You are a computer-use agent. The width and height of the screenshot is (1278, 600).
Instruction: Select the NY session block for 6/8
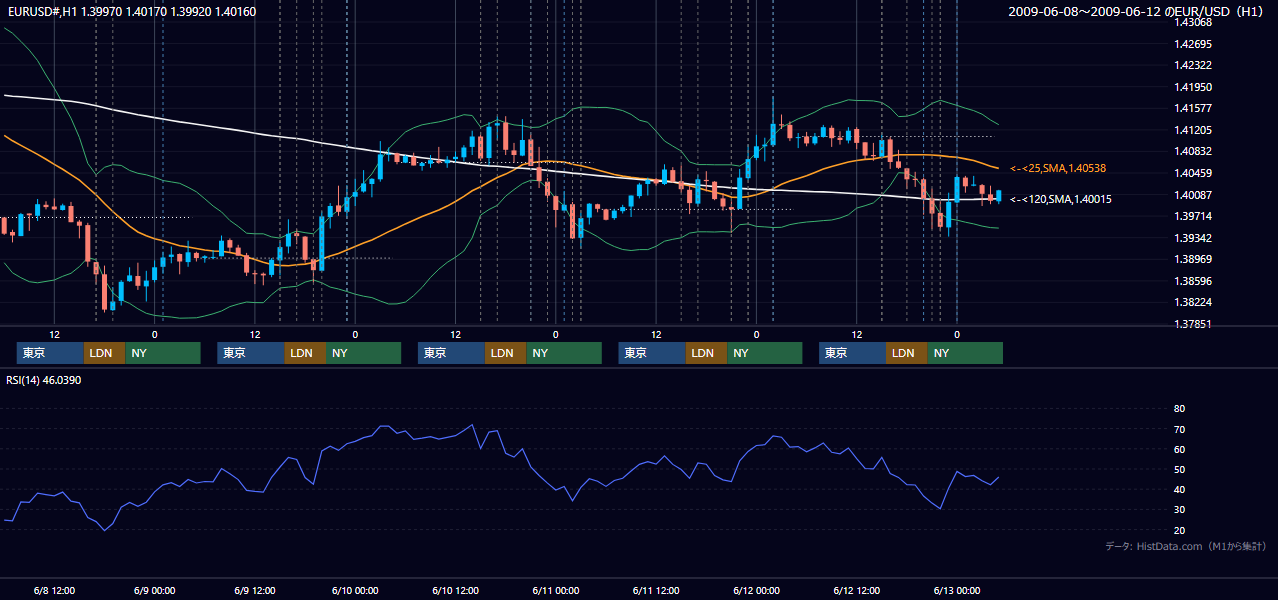pos(163,353)
